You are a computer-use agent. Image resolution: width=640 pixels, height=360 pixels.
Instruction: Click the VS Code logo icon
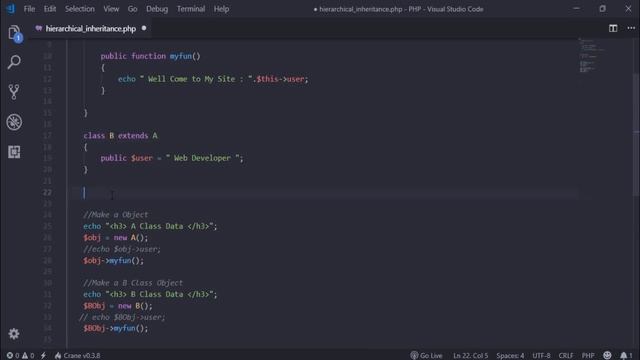[x=10, y=9]
